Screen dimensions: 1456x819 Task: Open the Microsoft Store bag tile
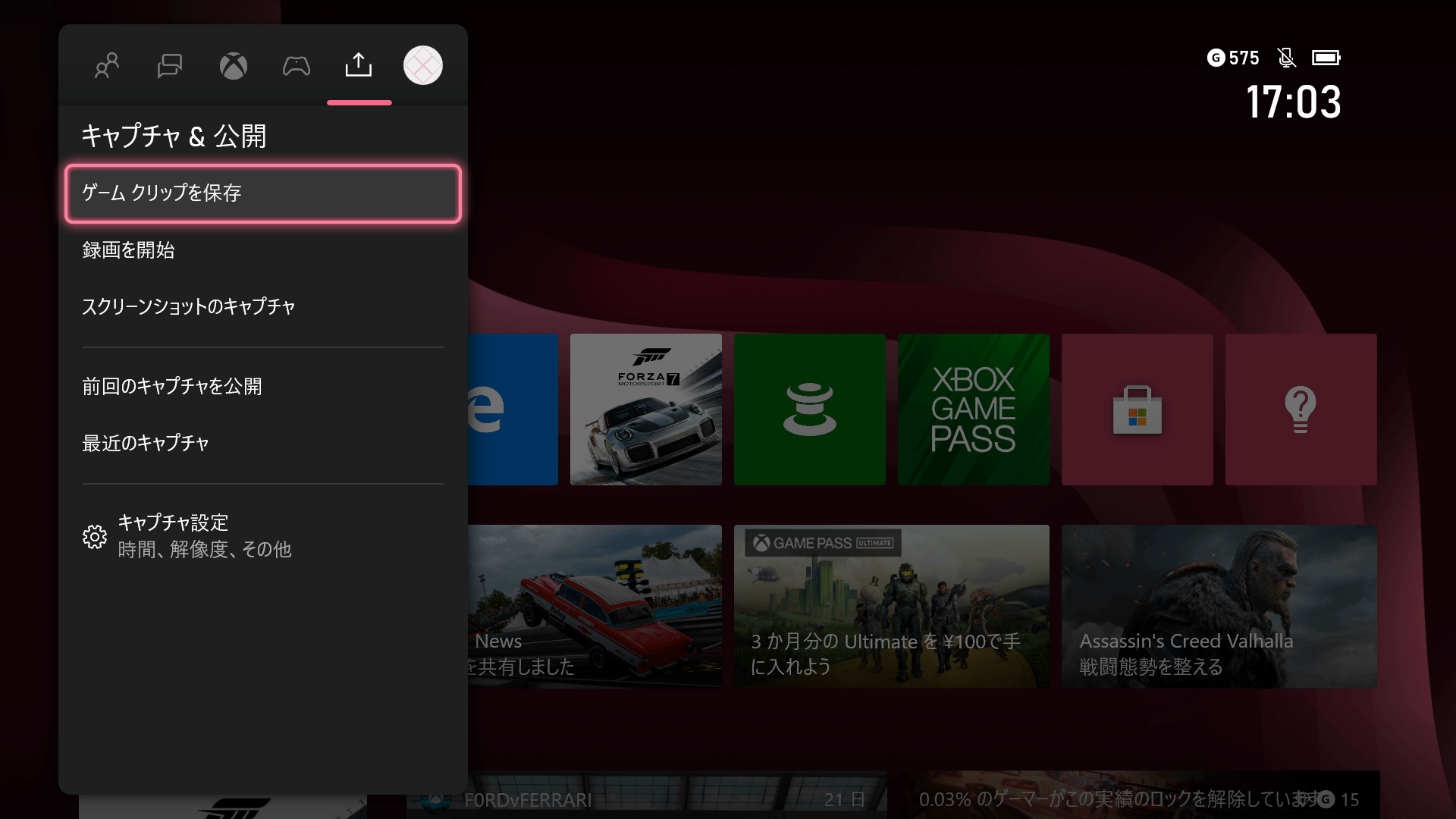point(1137,409)
